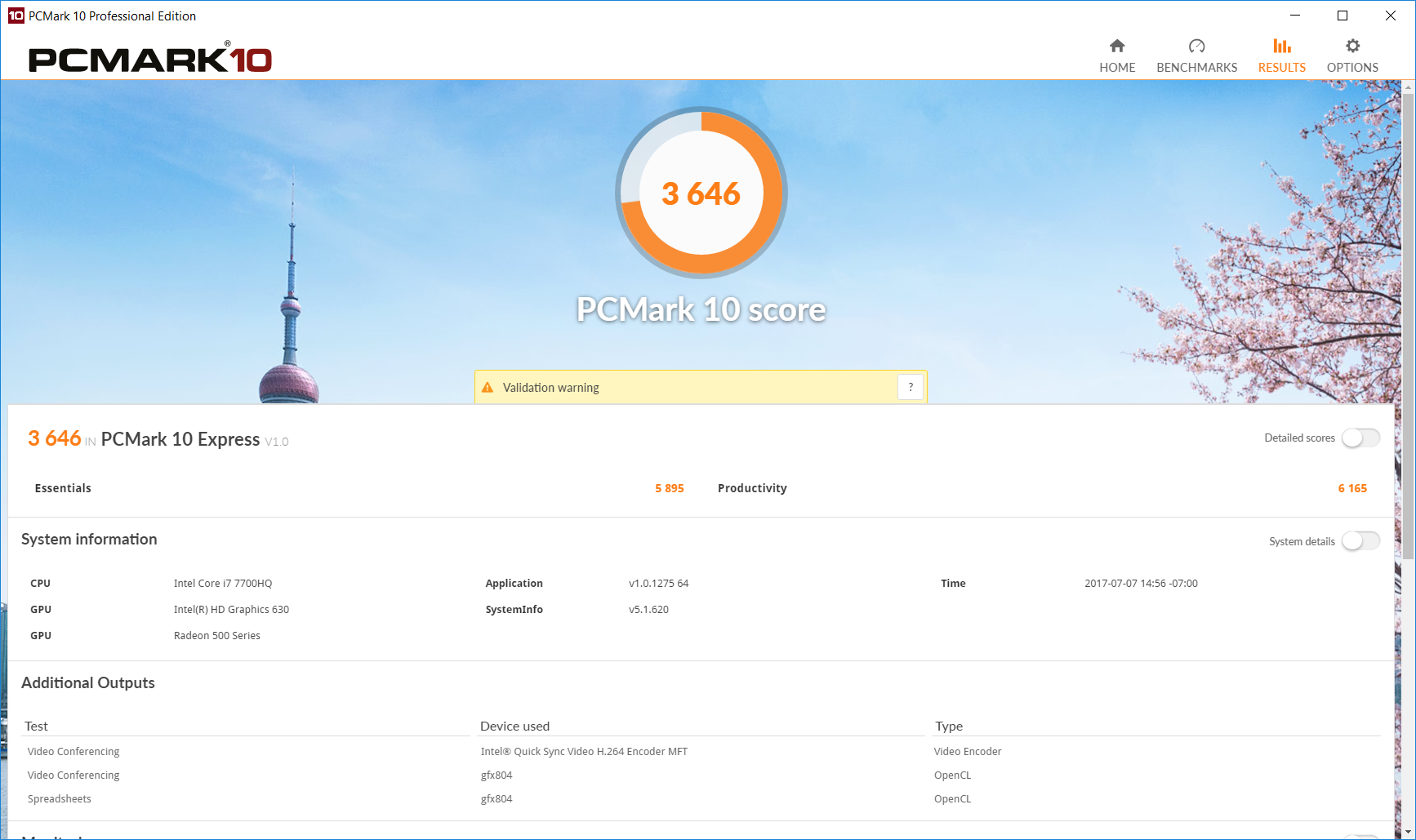Image resolution: width=1416 pixels, height=840 pixels.
Task: Click the Essentials score 5 895
Action: point(670,488)
